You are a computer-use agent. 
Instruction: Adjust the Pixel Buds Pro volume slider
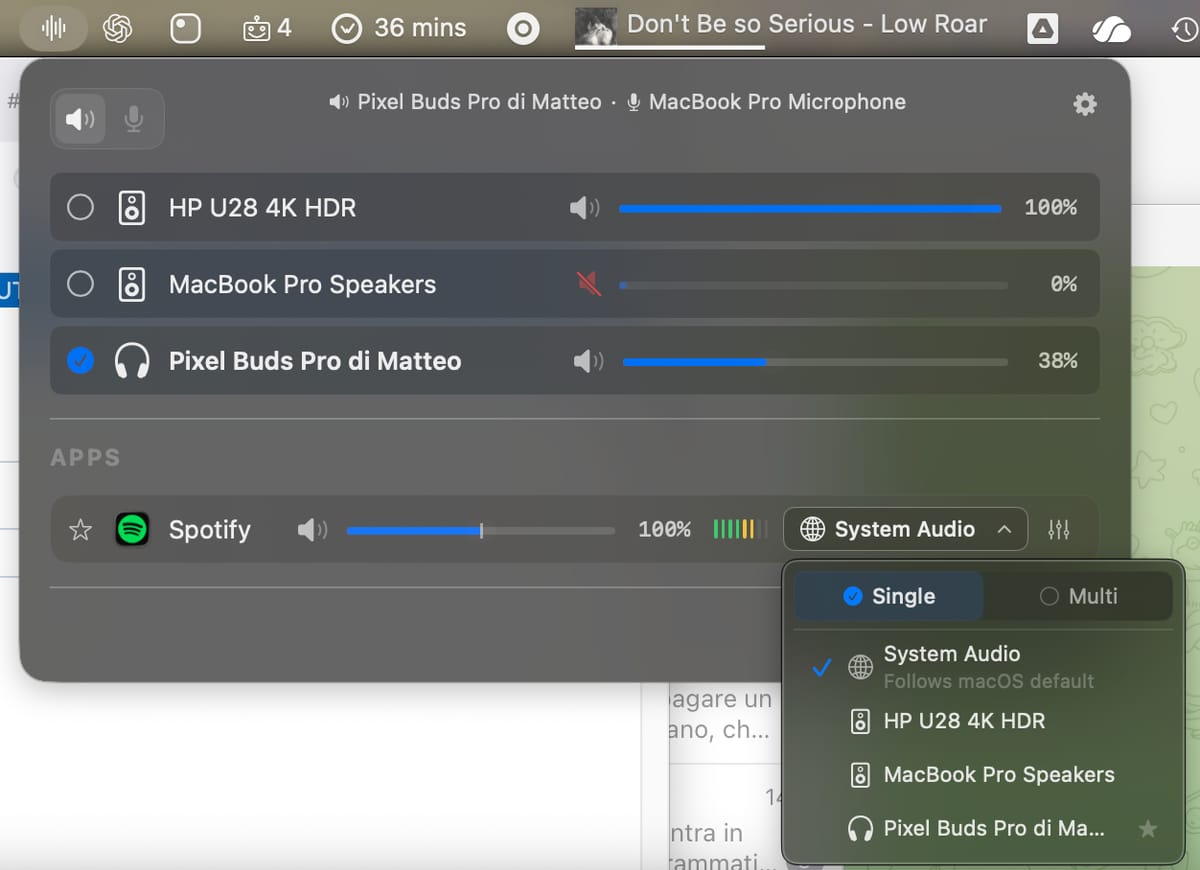(766, 361)
